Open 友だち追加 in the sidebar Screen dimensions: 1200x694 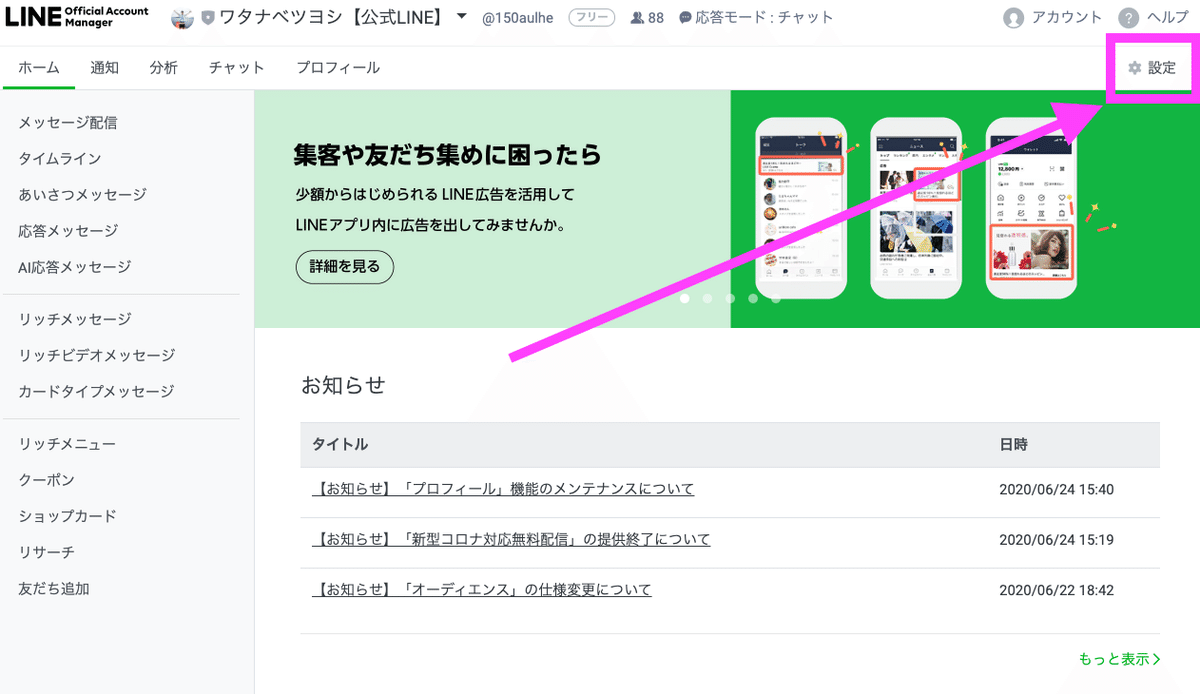coord(54,589)
